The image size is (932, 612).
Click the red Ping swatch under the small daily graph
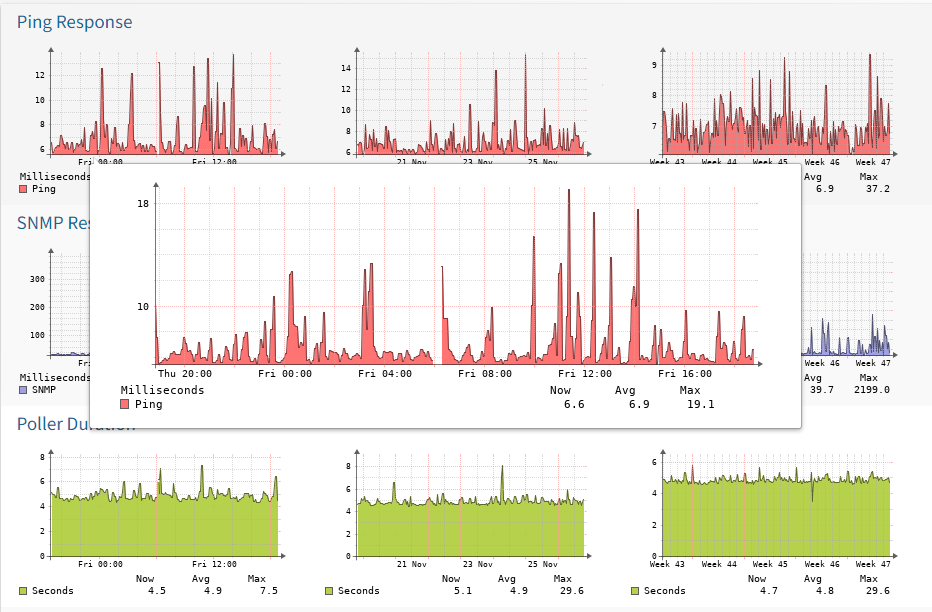click(23, 189)
